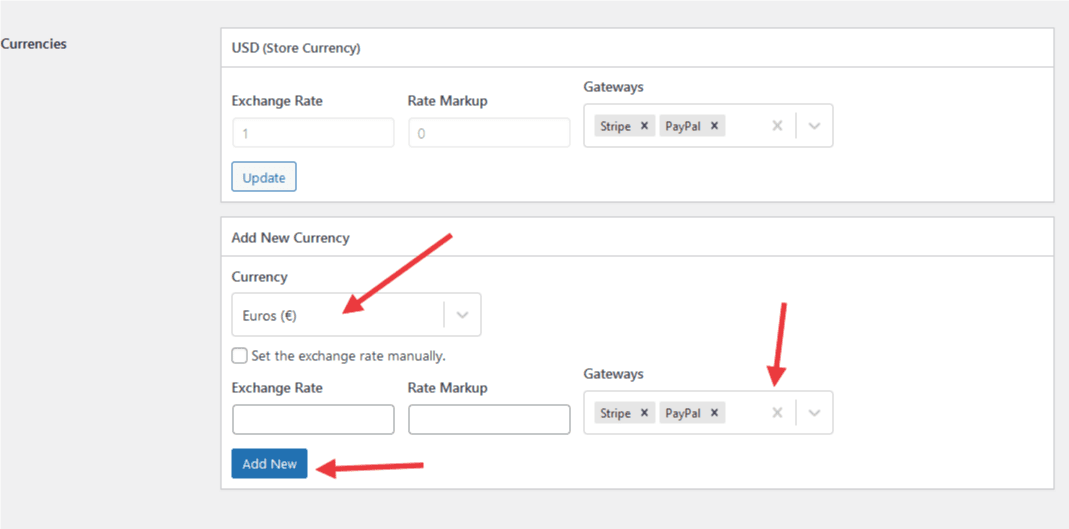
Task: Click the Euros (€) selected currency value
Action: click(270, 315)
